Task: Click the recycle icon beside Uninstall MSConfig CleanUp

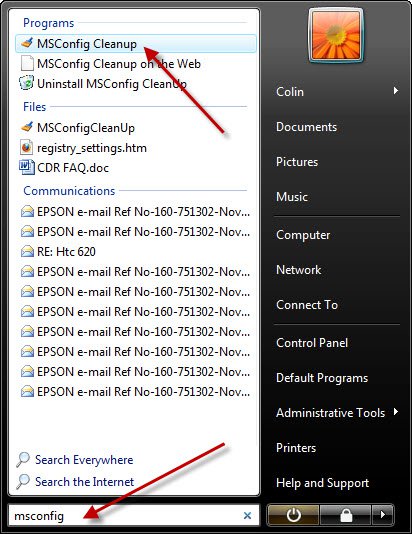Action: pyautogui.click(x=27, y=83)
